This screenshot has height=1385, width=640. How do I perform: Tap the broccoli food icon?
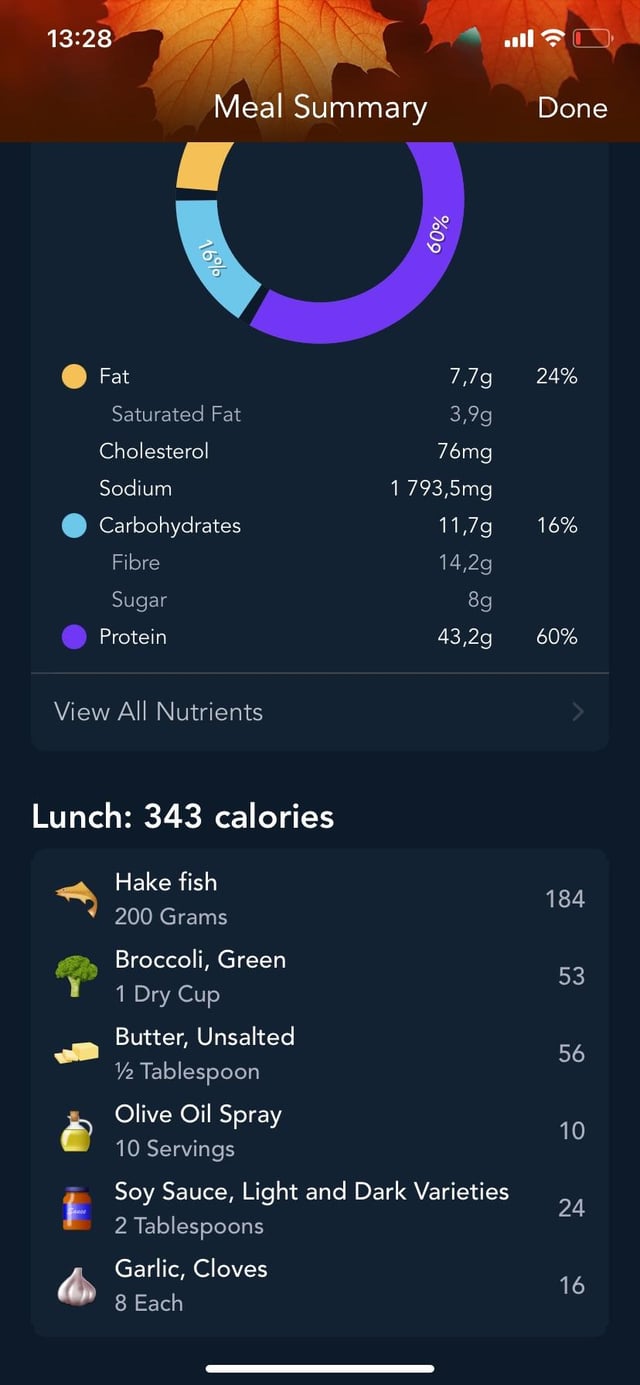(x=76, y=976)
